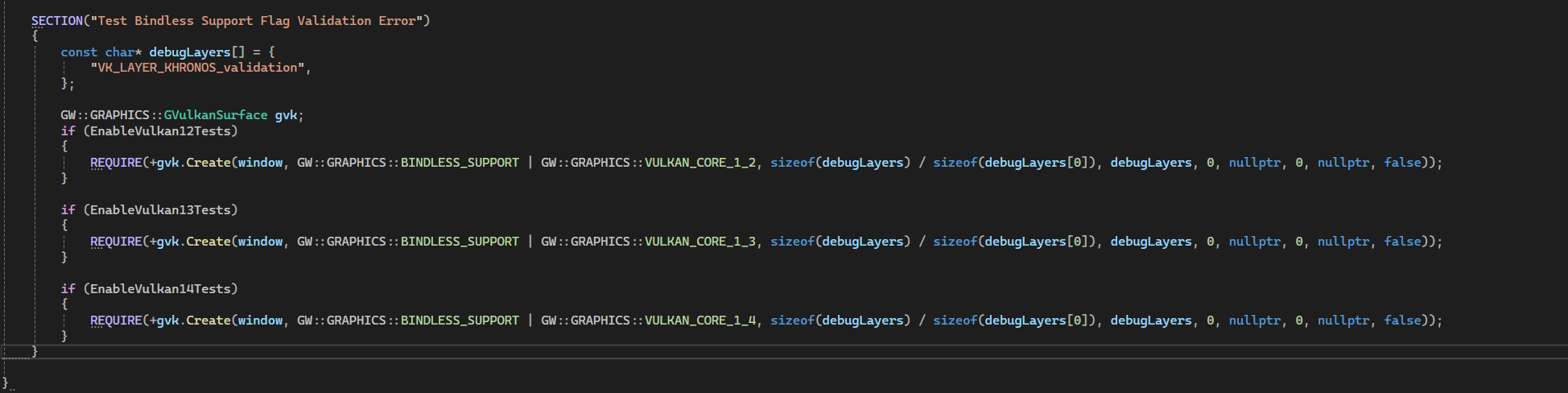Click the Create method on the VULKAN_CORE_1_3 line
The width and height of the screenshot is (1568, 393).
click(208, 242)
